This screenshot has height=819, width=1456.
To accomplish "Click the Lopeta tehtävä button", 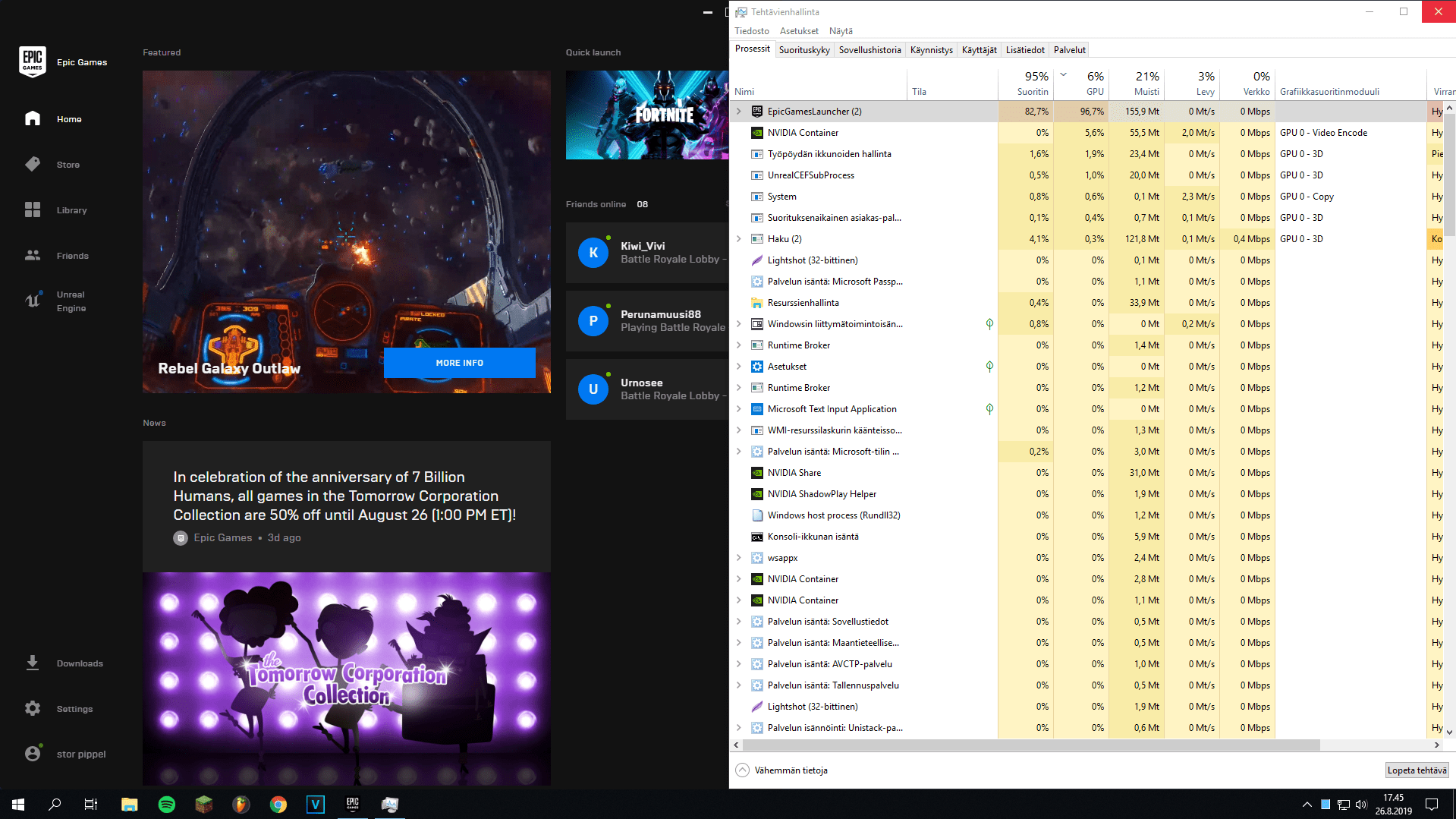I will coord(1417,770).
